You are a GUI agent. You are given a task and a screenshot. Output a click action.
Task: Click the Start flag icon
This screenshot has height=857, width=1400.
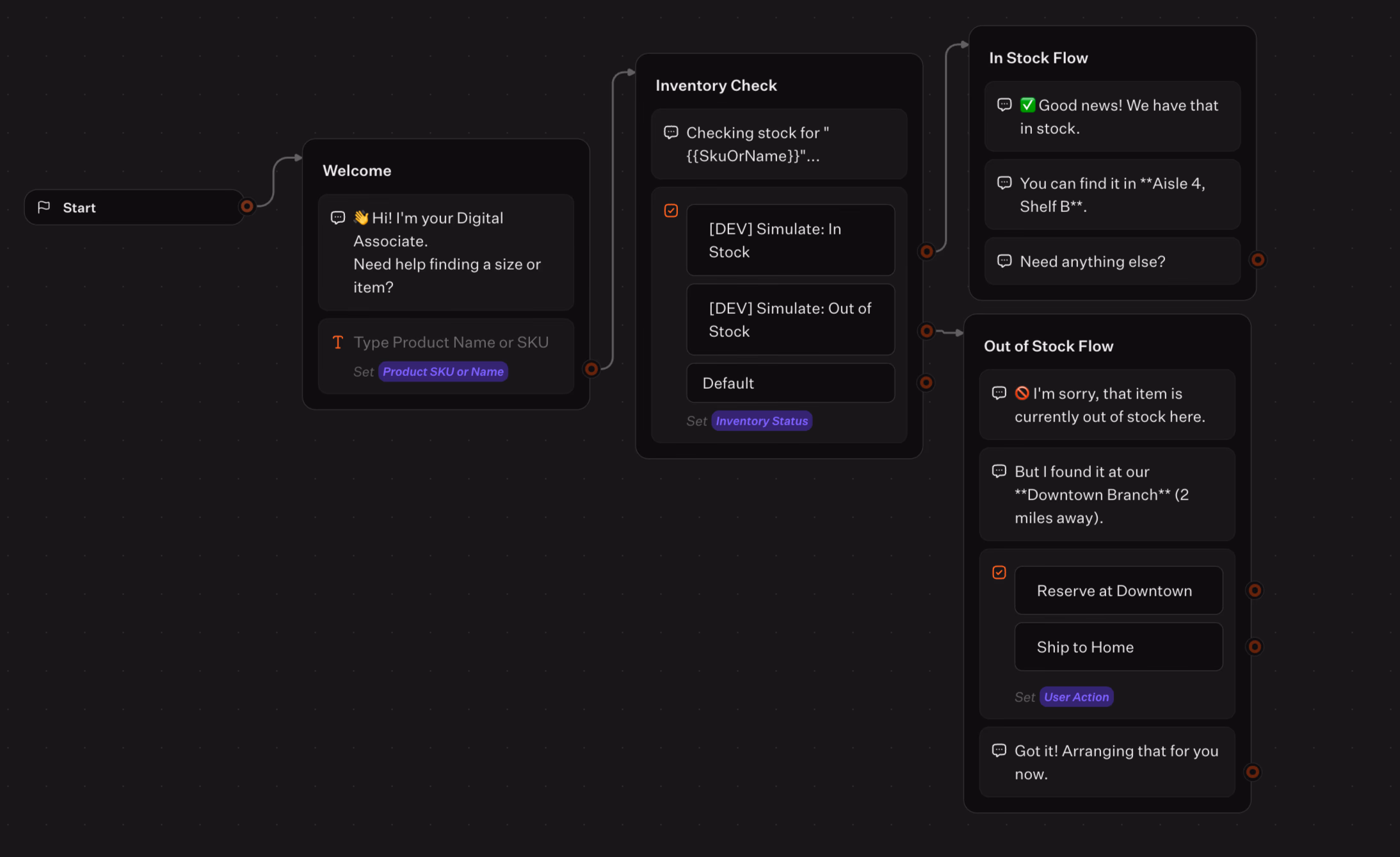tap(44, 207)
